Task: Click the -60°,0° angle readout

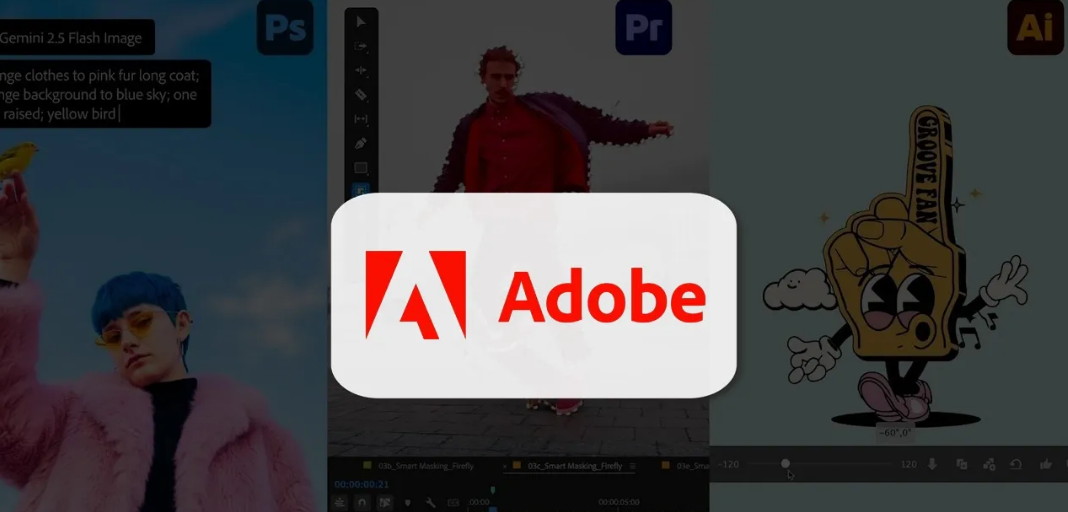Action: (895, 432)
